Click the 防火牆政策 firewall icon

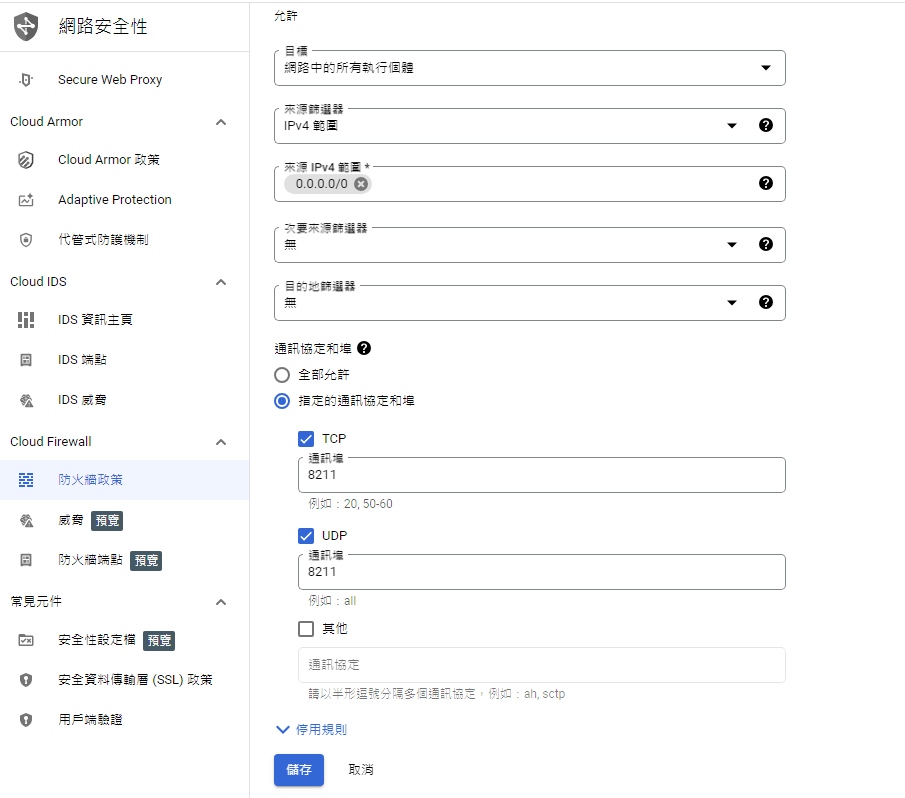click(x=26, y=480)
